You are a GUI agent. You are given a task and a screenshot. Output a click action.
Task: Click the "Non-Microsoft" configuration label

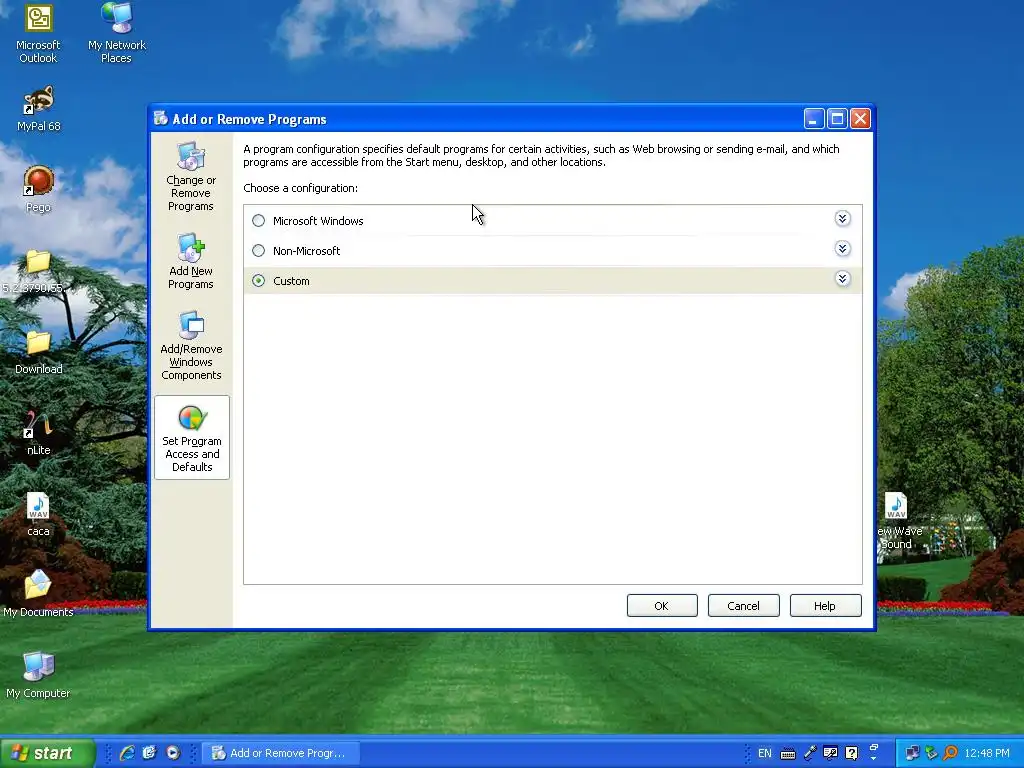pos(306,251)
